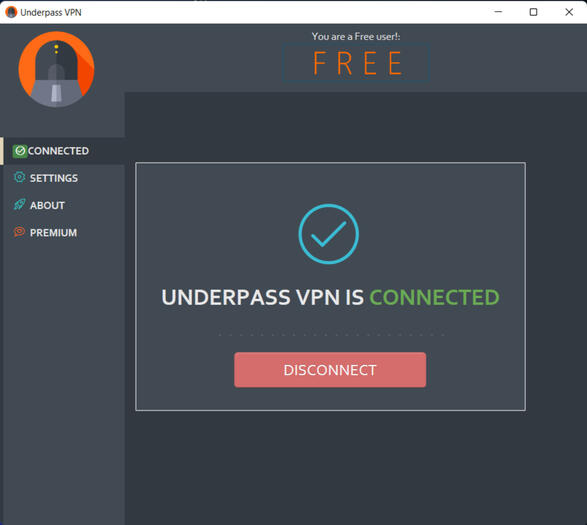Click the blue circular checkmark status icon
587x525 pixels.
(329, 234)
